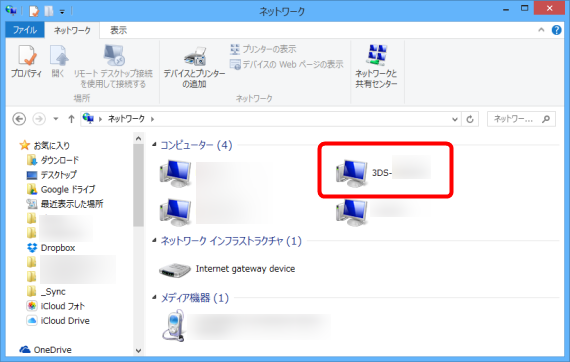Click the コンピューター (4) group header
The height and width of the screenshot is (362, 570).
coord(196,145)
